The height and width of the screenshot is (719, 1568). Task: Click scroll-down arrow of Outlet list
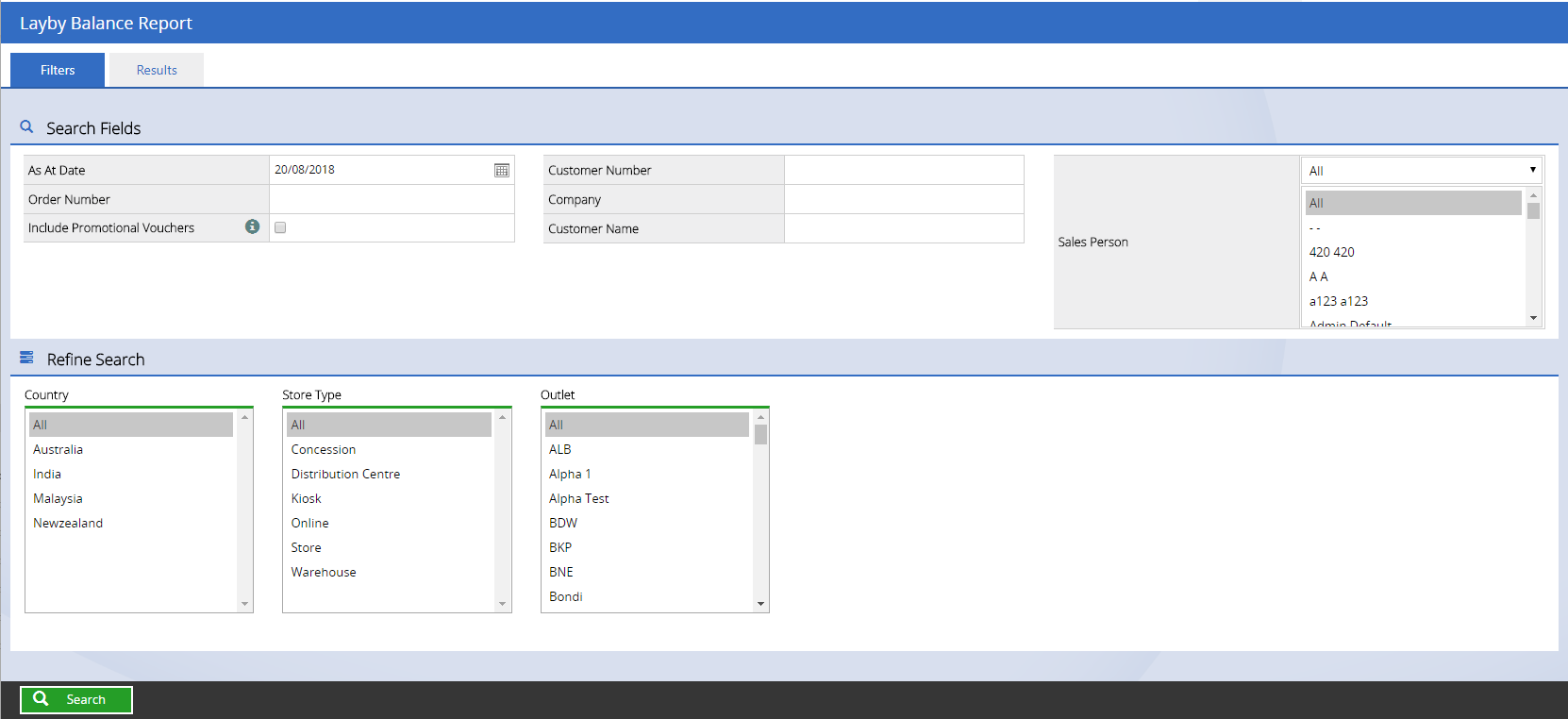tap(760, 604)
